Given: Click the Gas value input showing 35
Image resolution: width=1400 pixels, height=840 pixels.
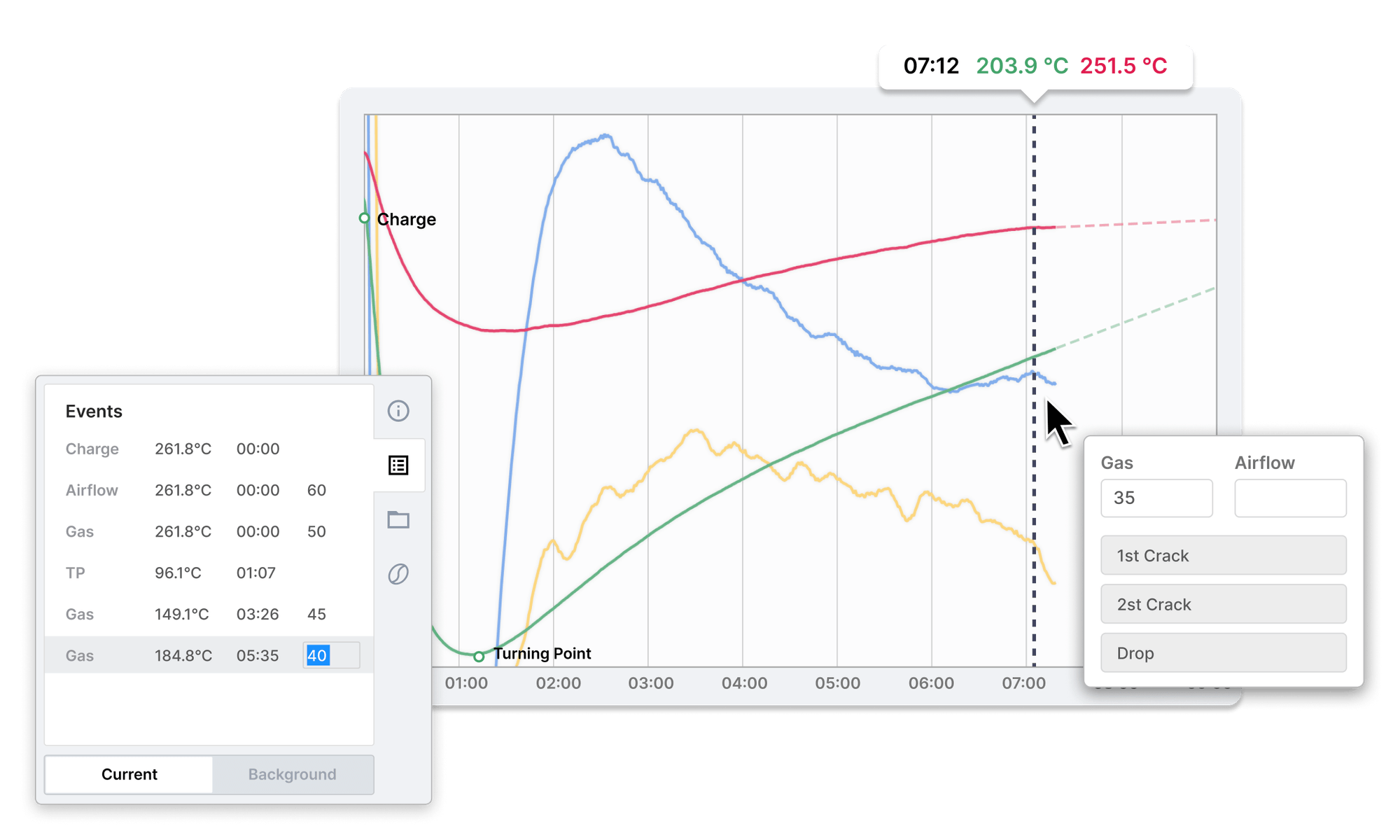Looking at the screenshot, I should coord(1156,498).
